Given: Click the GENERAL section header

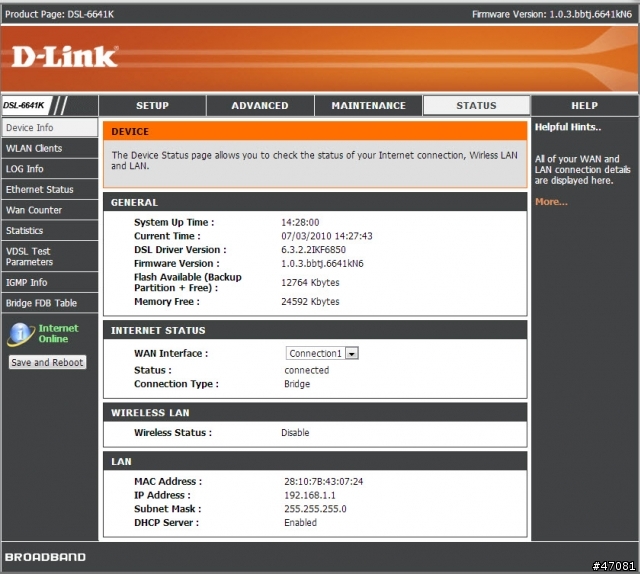Looking at the screenshot, I should pyautogui.click(x=315, y=202).
